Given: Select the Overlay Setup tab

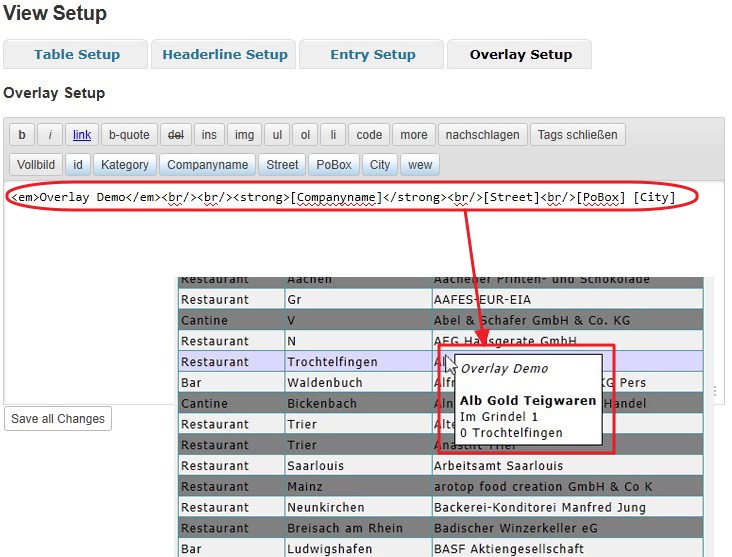Looking at the screenshot, I should point(521,54).
